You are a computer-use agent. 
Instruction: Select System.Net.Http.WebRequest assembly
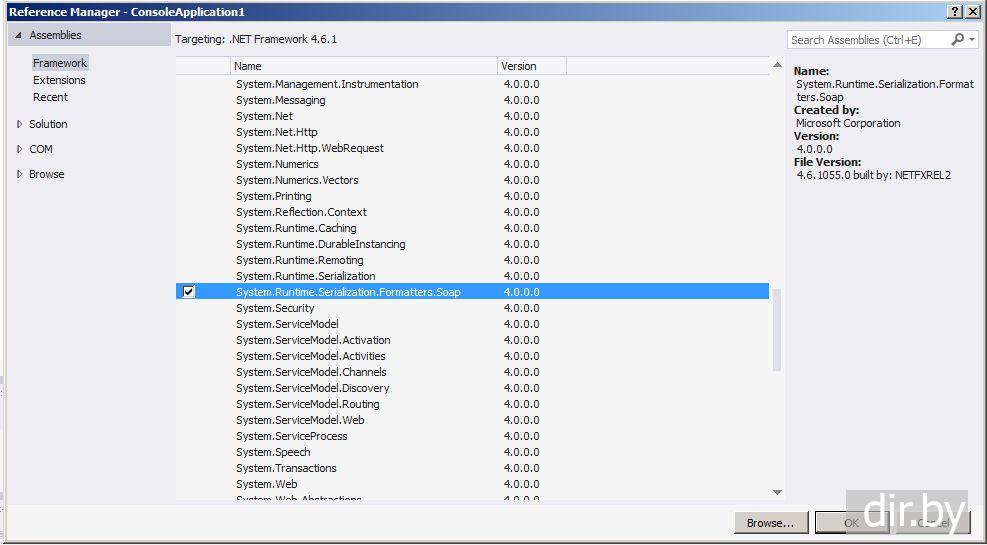pyautogui.click(x=472, y=149)
